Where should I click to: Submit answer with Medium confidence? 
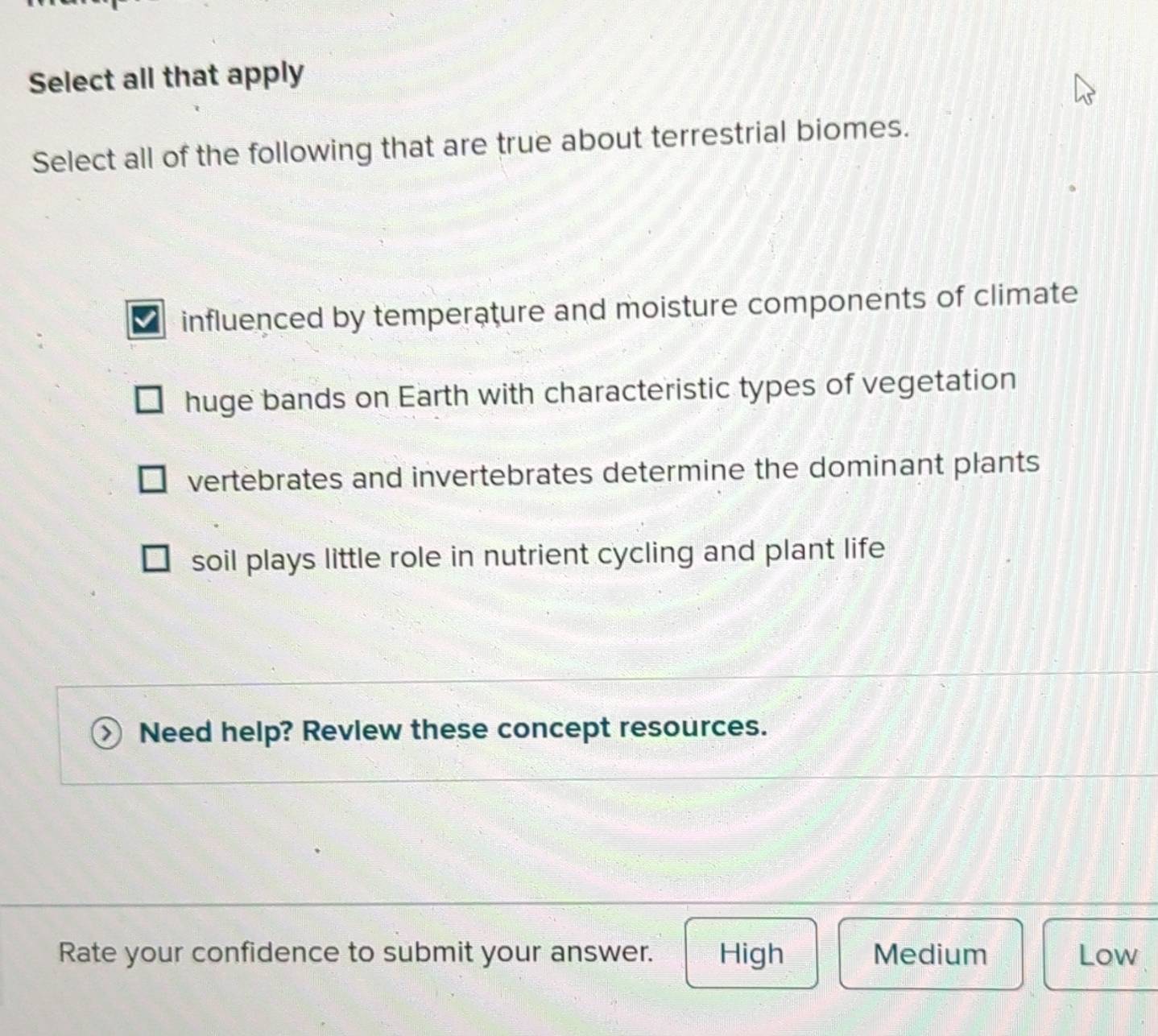pyautogui.click(x=930, y=954)
